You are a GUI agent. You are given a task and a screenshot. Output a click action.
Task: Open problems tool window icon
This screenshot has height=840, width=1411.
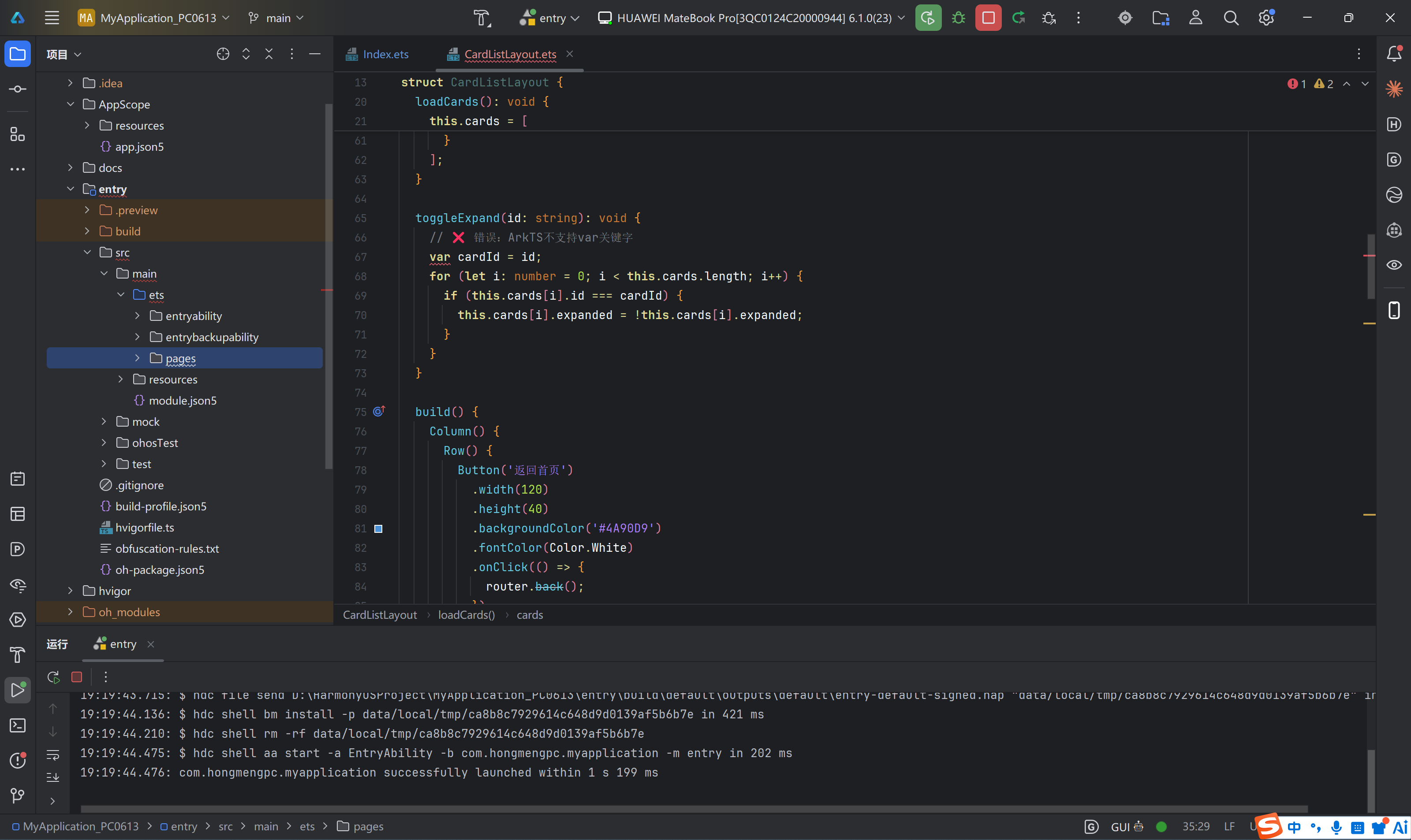pyautogui.click(x=18, y=760)
